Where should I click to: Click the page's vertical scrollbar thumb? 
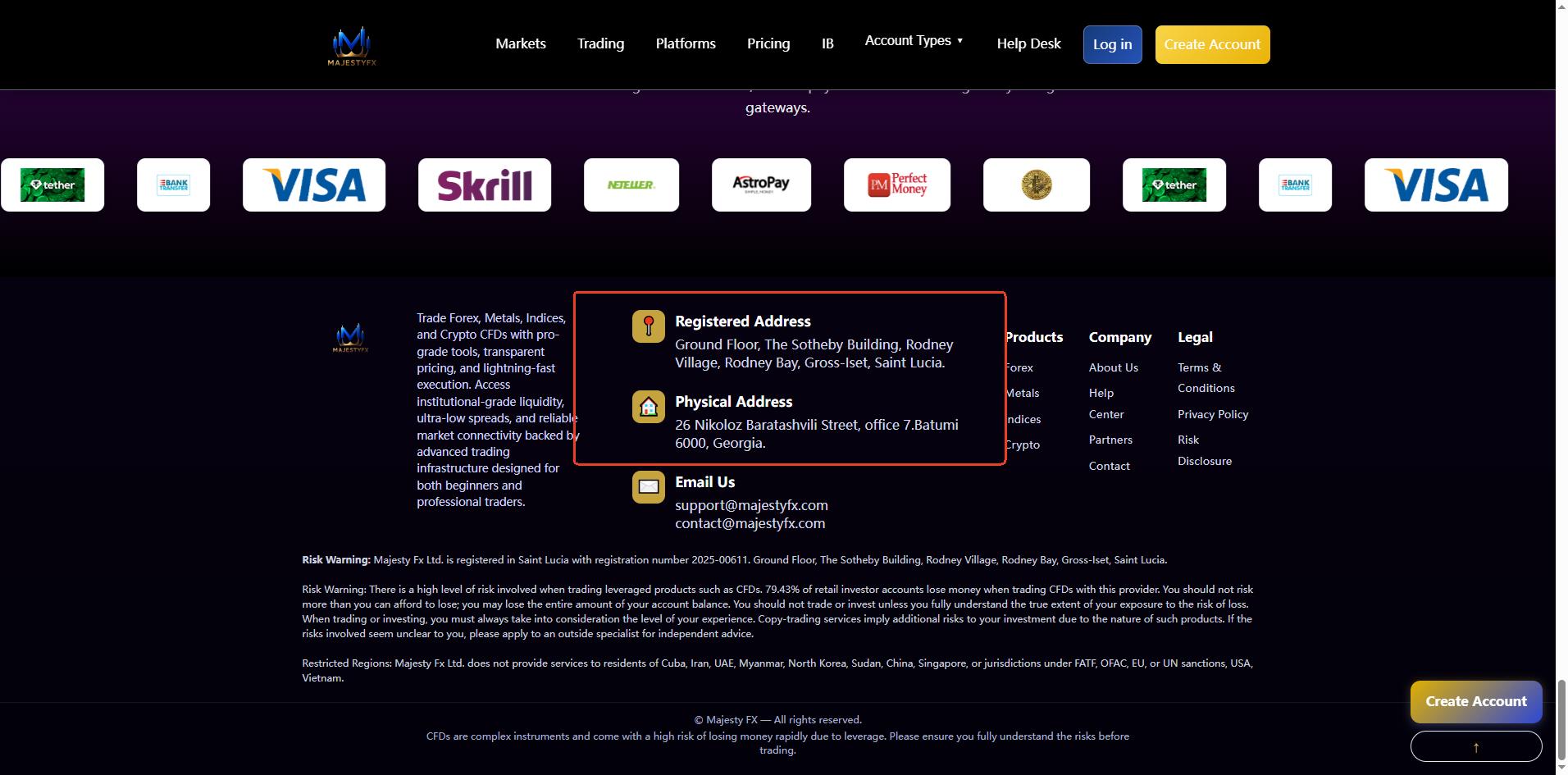pyautogui.click(x=1561, y=722)
